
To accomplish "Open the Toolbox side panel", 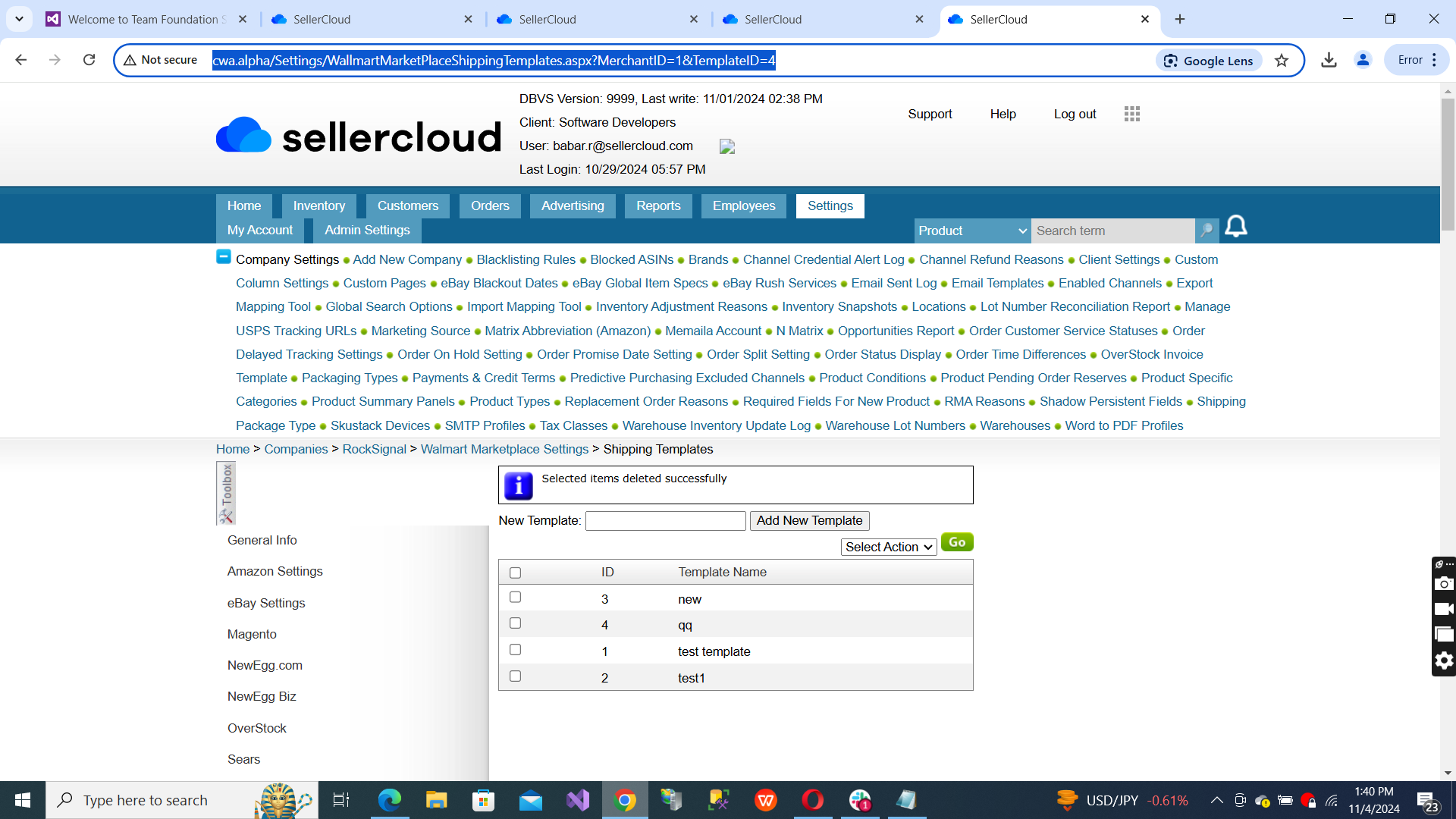I will tap(226, 494).
